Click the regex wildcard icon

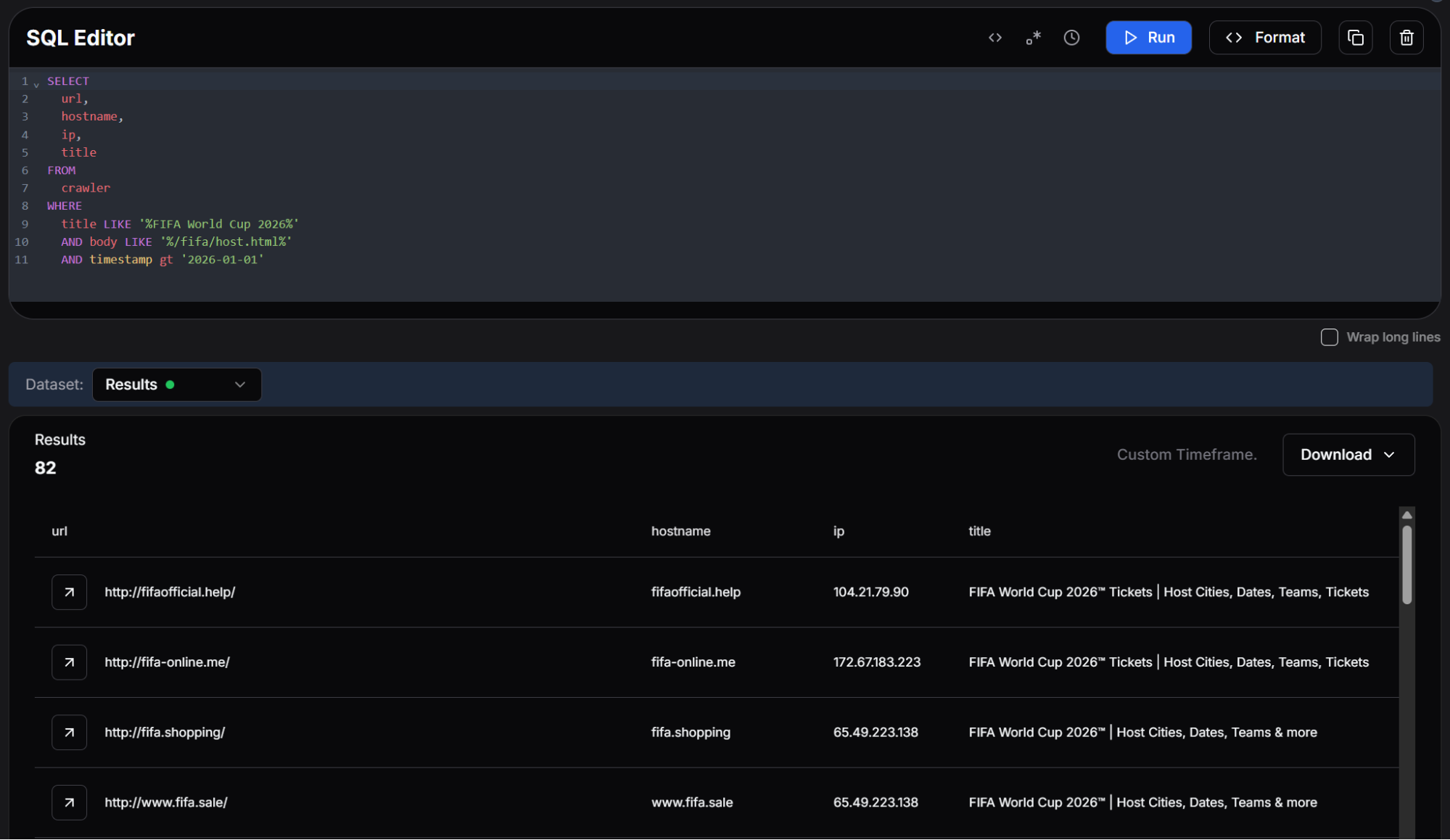coord(1034,38)
